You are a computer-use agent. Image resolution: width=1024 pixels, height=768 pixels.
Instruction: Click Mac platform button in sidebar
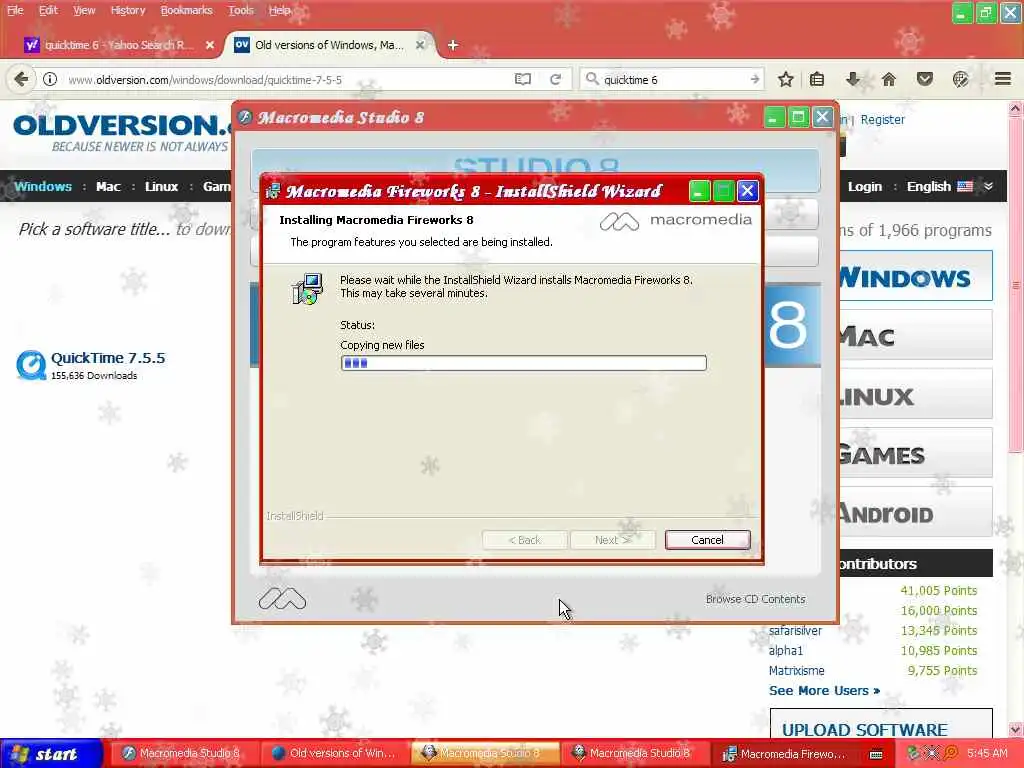click(x=916, y=334)
